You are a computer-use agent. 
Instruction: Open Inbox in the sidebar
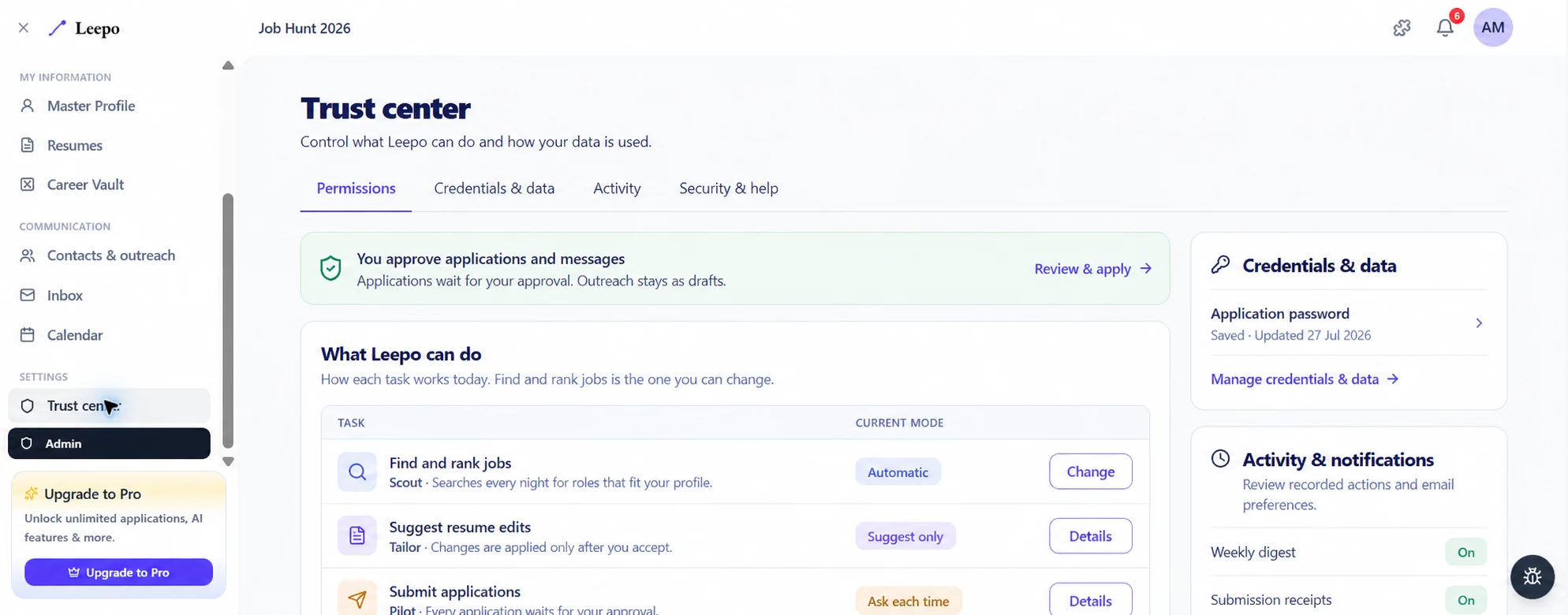pyautogui.click(x=109, y=295)
